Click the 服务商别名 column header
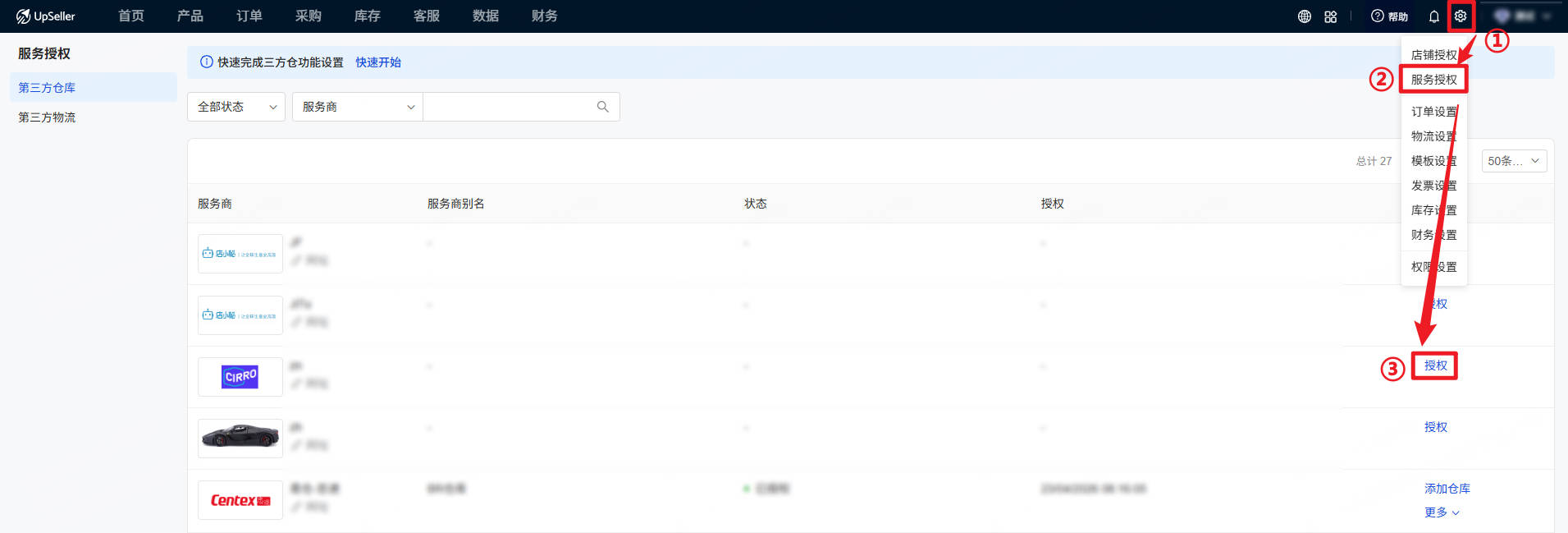This screenshot has width=1568, height=533. point(456,204)
